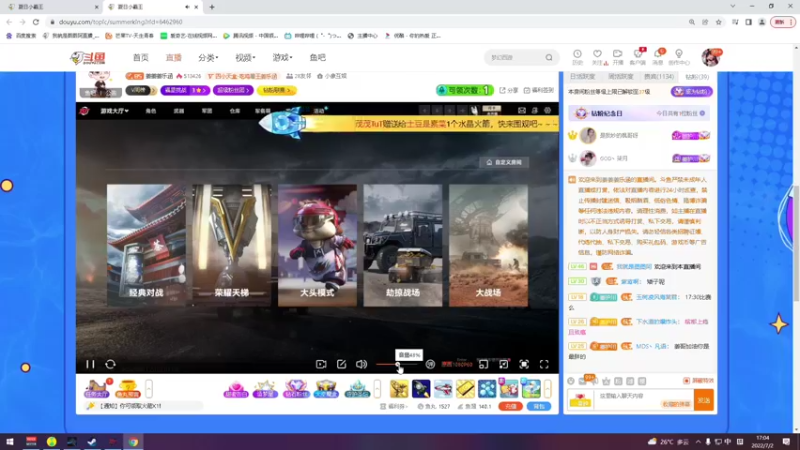Screen dimensions: 800x450
Task: Open the 客户端 client download icon
Action: [x=638, y=57]
